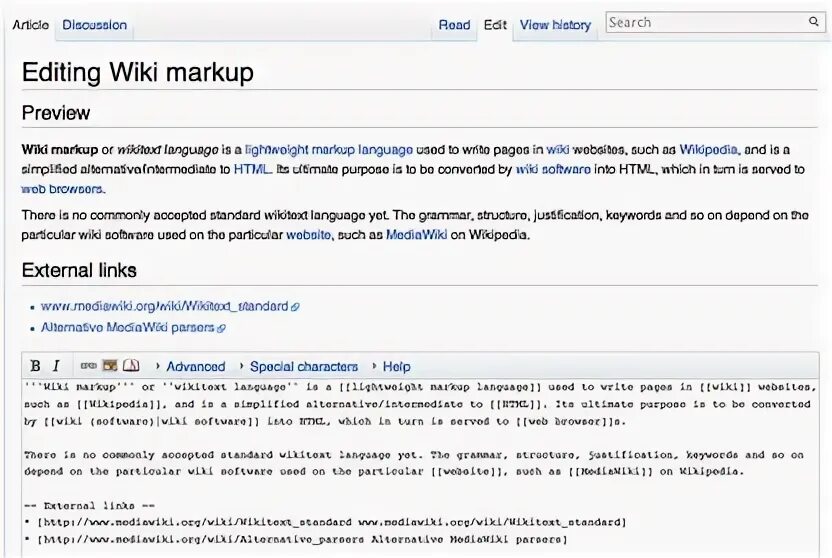Switch to the Read tab

click(454, 25)
